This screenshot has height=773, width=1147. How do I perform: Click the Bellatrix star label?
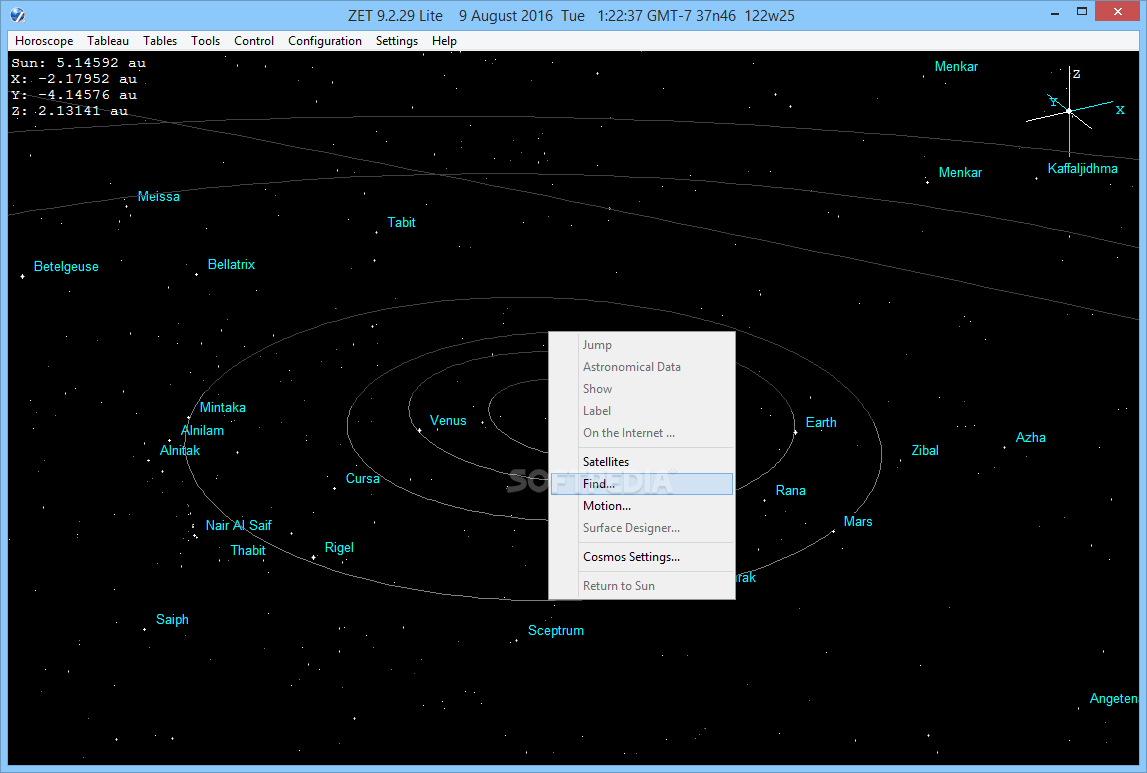coord(231,265)
